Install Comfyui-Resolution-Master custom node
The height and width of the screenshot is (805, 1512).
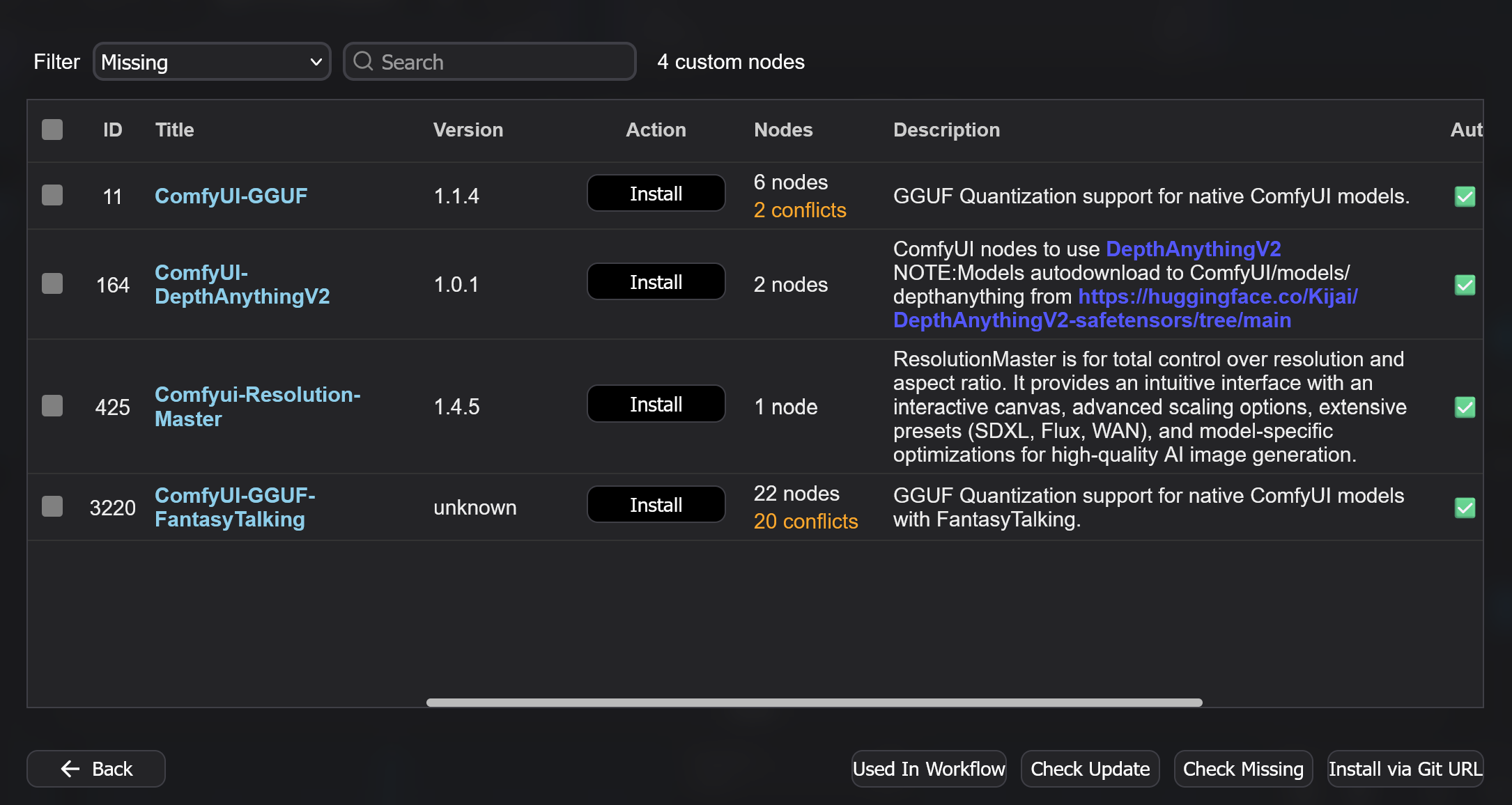pyautogui.click(x=656, y=403)
